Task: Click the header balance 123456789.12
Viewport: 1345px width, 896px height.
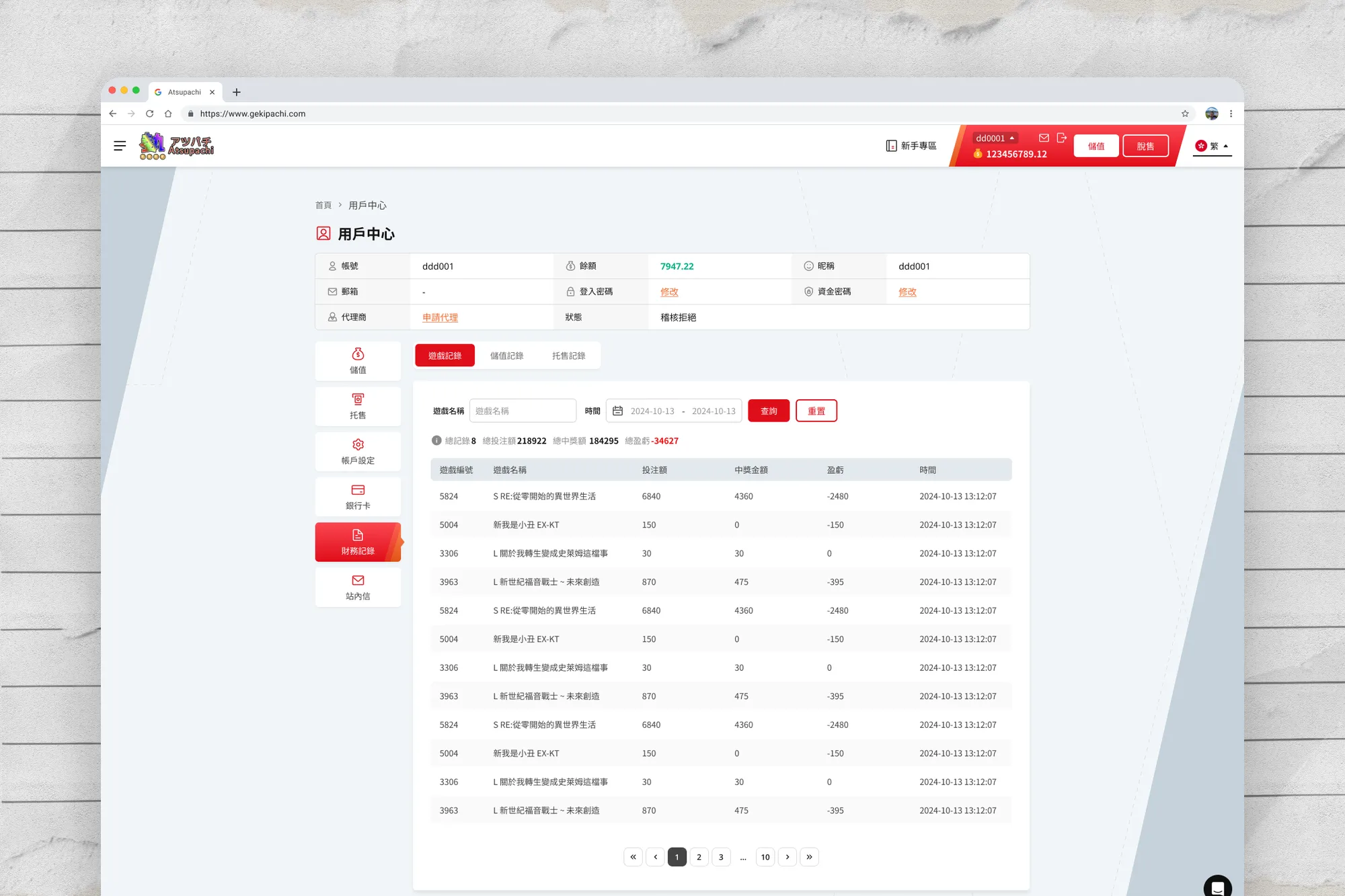Action: click(x=1016, y=154)
